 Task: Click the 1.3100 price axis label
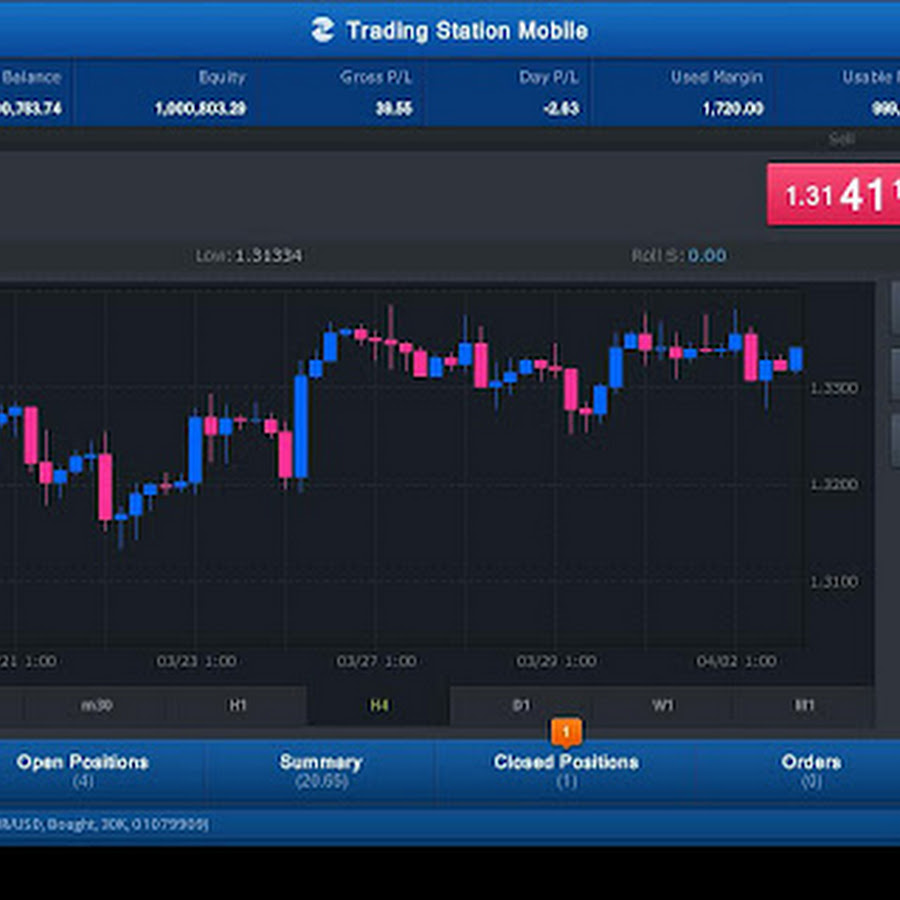834,581
